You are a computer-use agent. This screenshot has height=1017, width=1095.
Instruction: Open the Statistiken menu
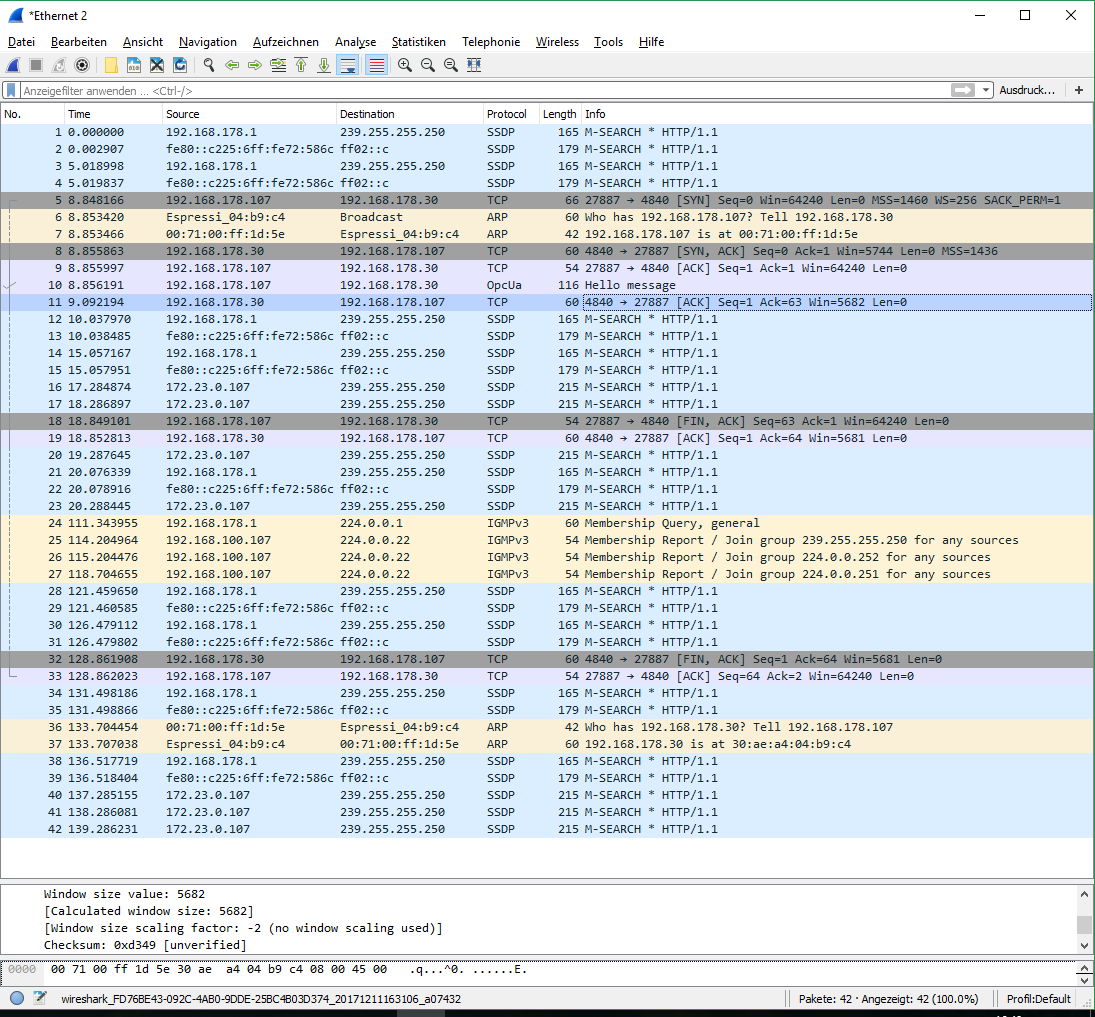[418, 42]
